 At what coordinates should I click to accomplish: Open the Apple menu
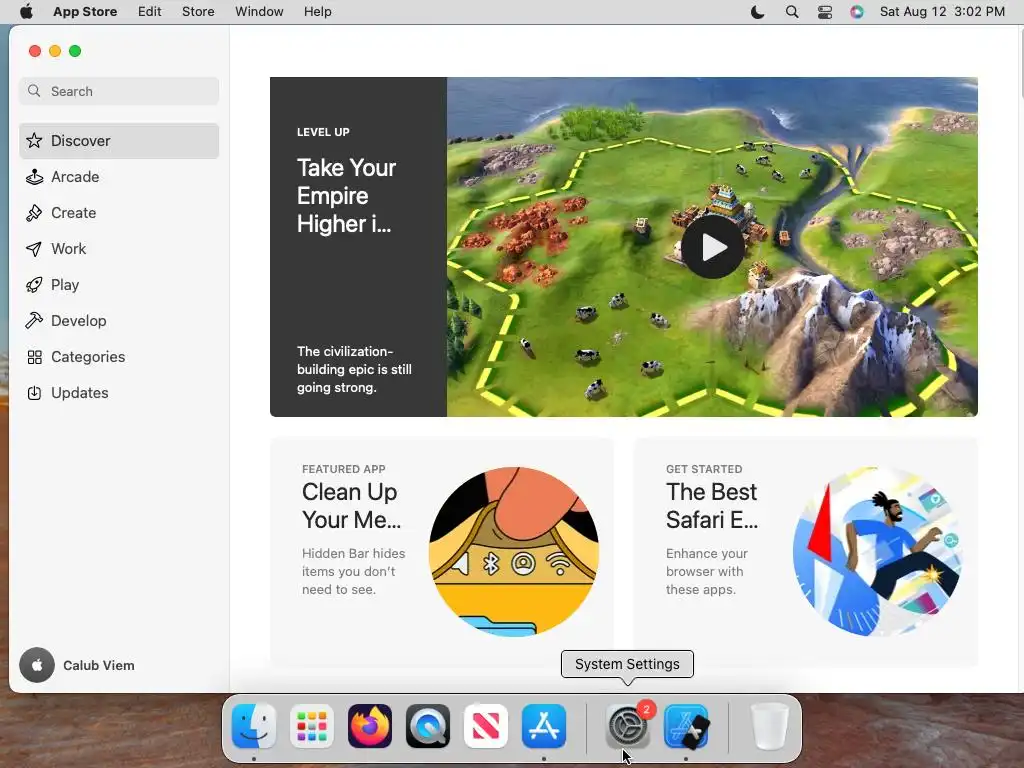pos(26,12)
